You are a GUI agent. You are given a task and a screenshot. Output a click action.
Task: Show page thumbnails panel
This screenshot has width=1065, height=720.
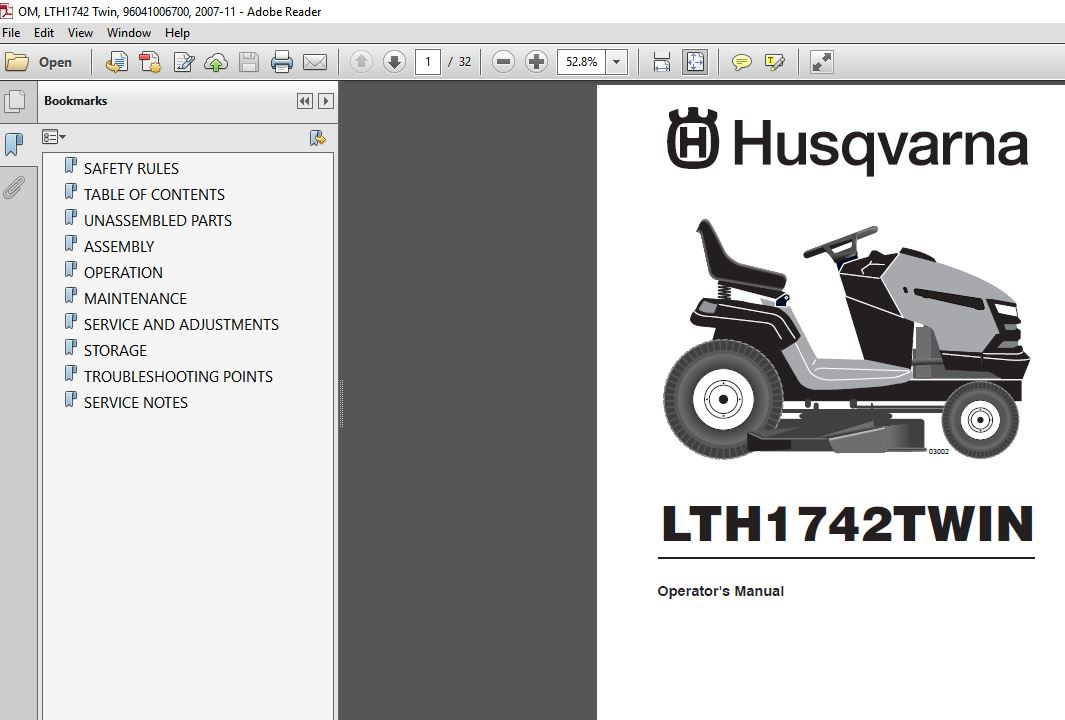click(14, 101)
